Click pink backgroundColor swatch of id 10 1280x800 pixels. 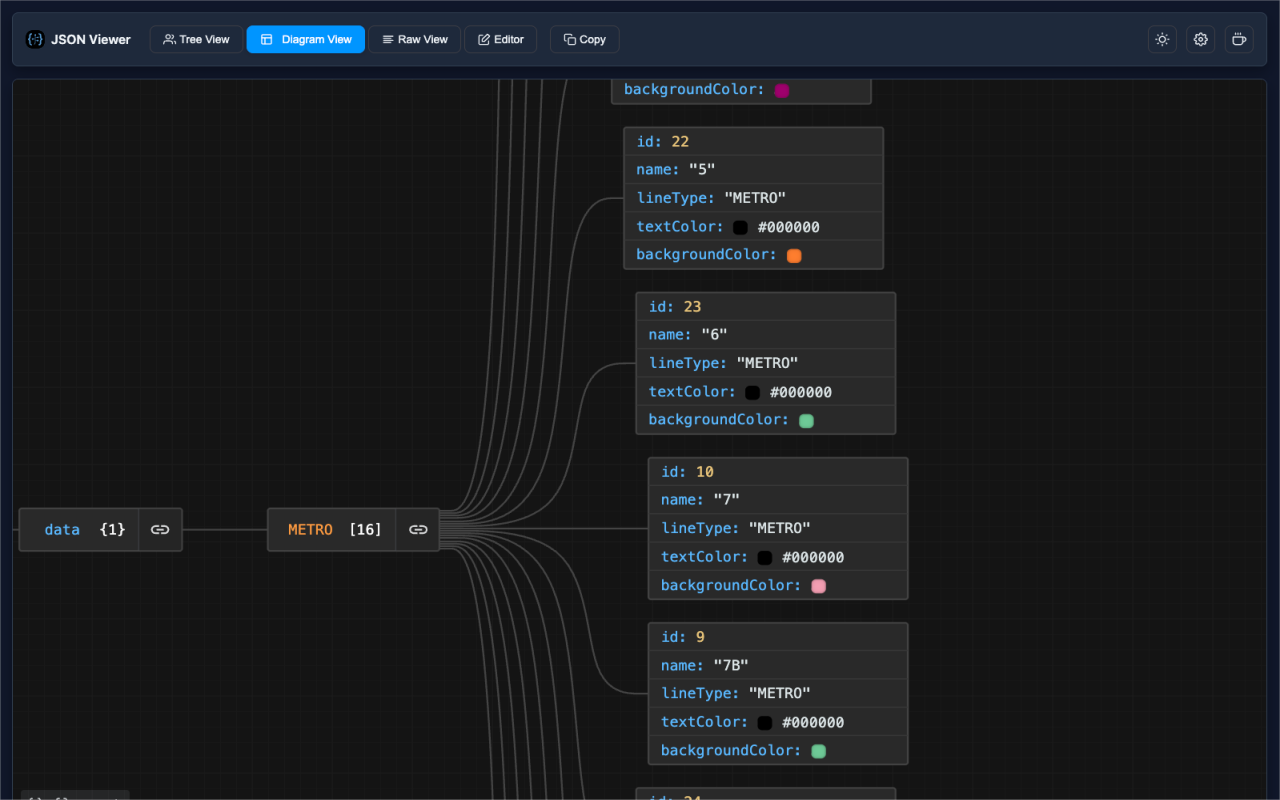(x=819, y=585)
